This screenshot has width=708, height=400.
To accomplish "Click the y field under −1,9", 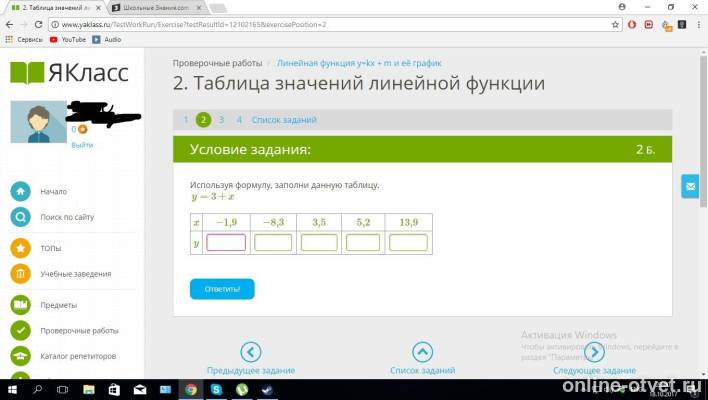I will point(226,242).
